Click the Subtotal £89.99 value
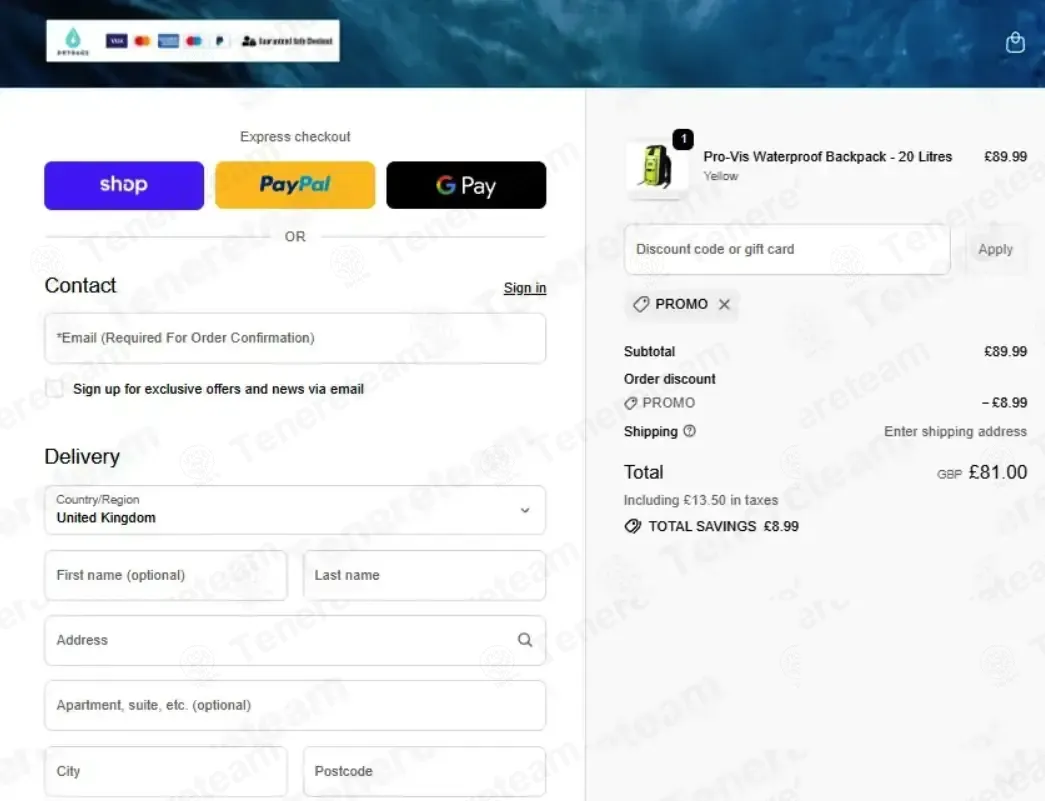Image resolution: width=1045 pixels, height=801 pixels. tap(1005, 351)
